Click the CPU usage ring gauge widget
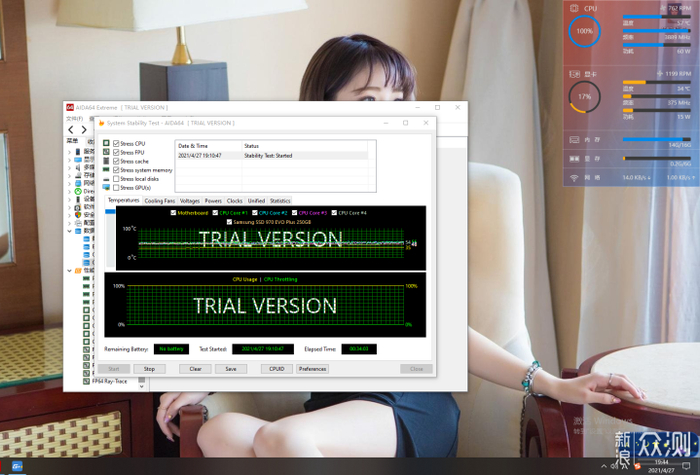 click(585, 31)
